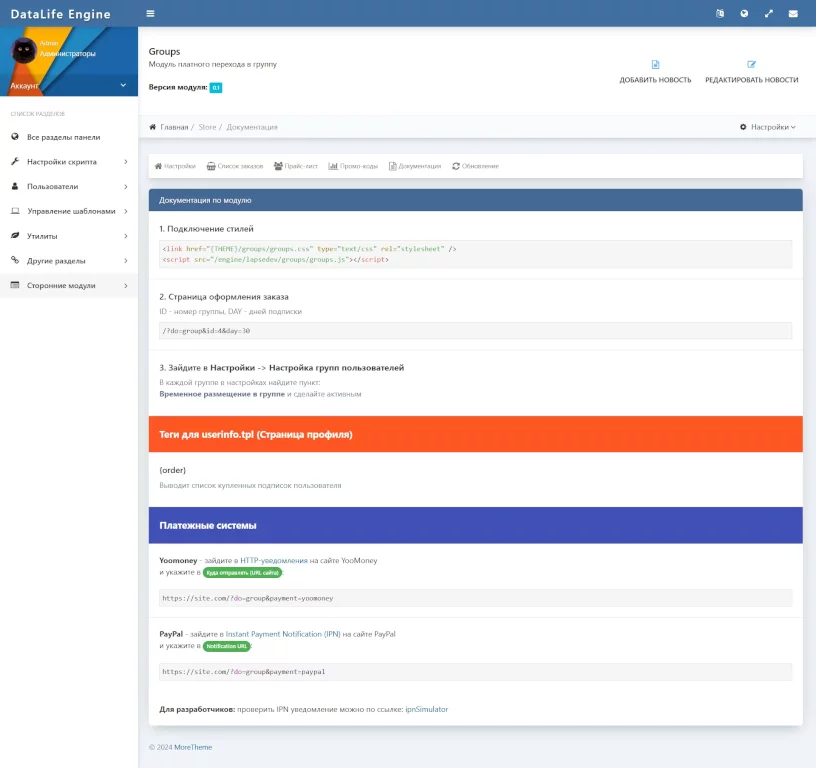Click the leaf icon for Утилиты
The image size is (816, 768).
(x=15, y=236)
